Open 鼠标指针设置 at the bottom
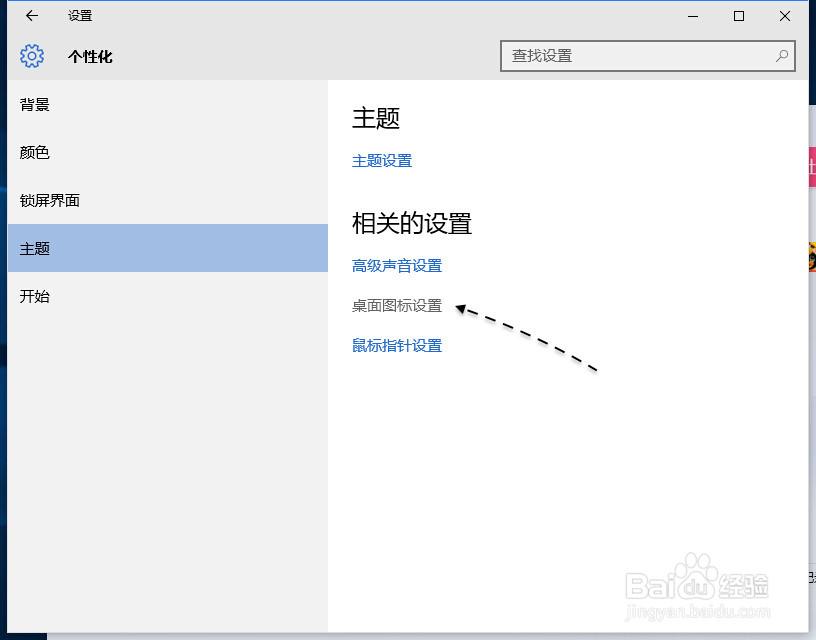This screenshot has width=816, height=640. point(398,344)
